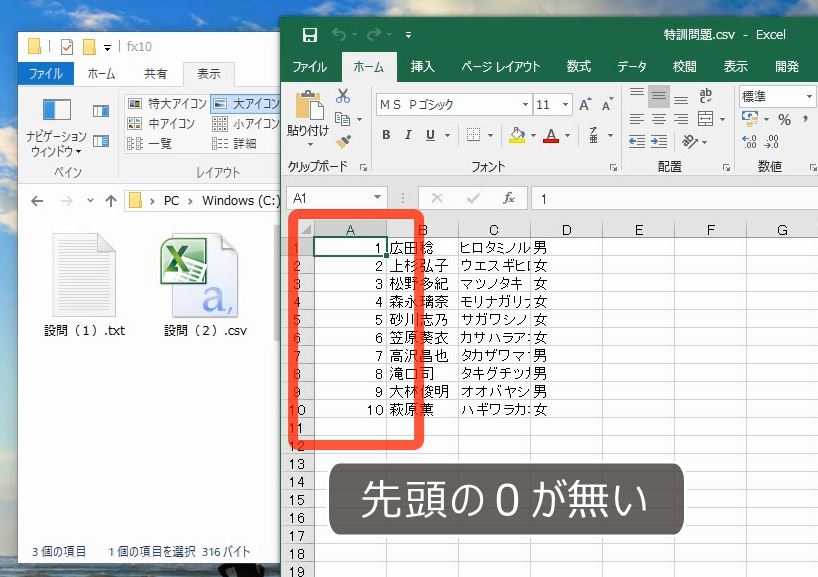Click the Increase Font Size icon
The image size is (818, 577).
583,105
